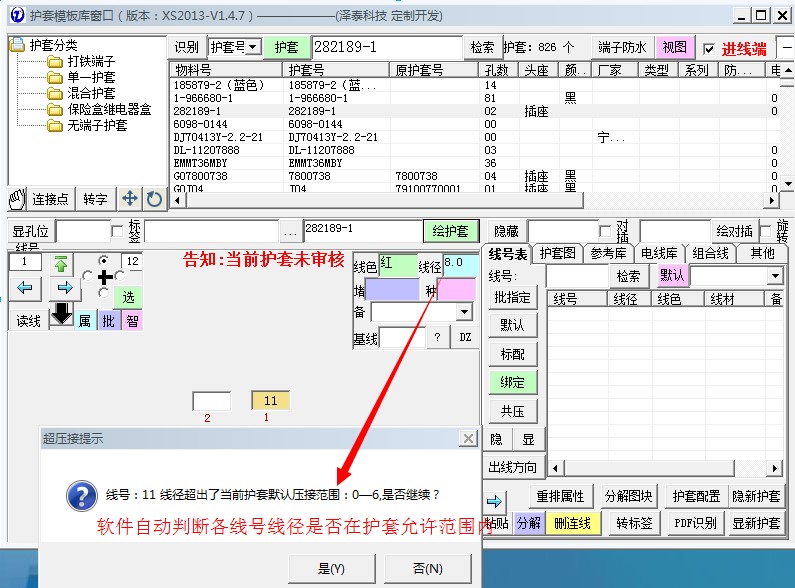Click the green up-to-top arrow icon
The width and height of the screenshot is (795, 588).
click(x=62, y=264)
